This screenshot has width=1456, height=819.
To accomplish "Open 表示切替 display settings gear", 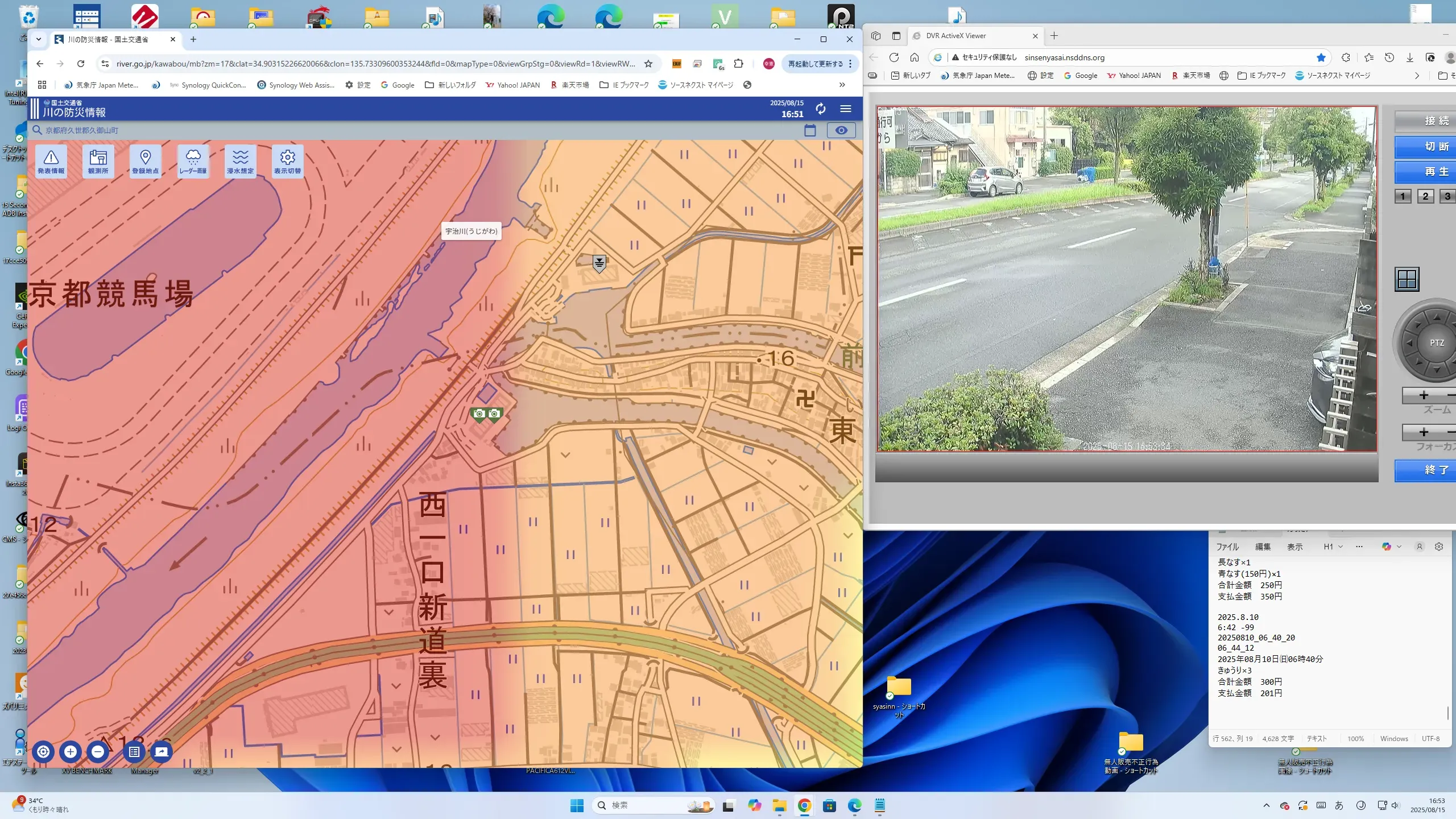I will point(287,162).
